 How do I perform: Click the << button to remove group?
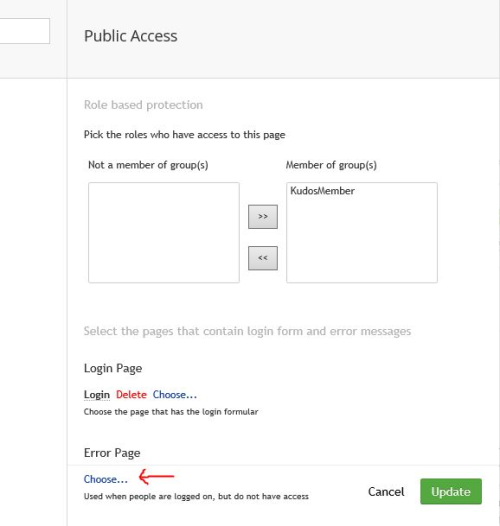click(263, 258)
